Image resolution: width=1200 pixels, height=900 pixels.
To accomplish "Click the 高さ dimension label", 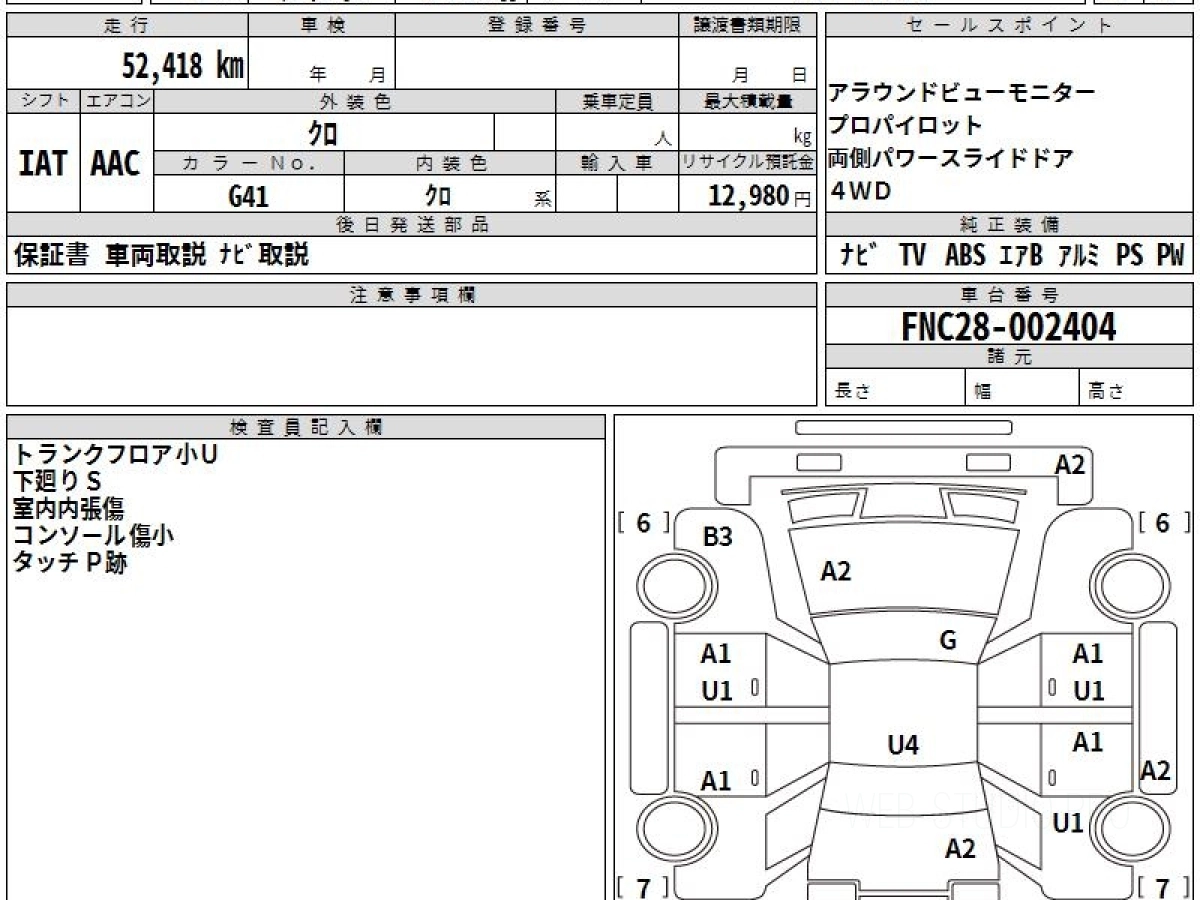I will pos(1105,392).
